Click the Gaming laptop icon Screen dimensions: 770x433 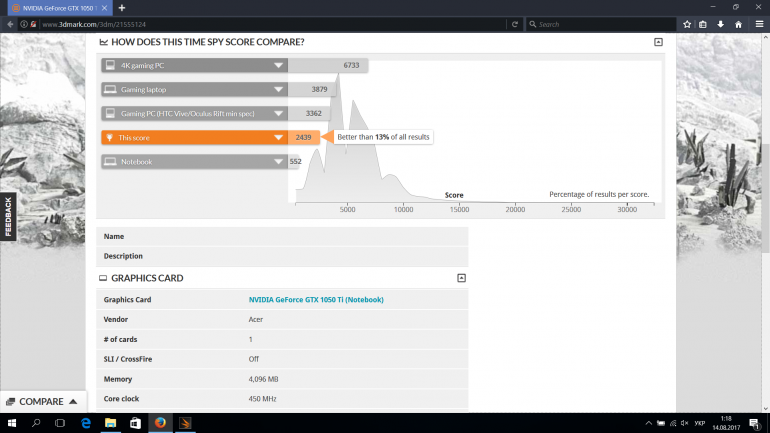[x=110, y=89]
